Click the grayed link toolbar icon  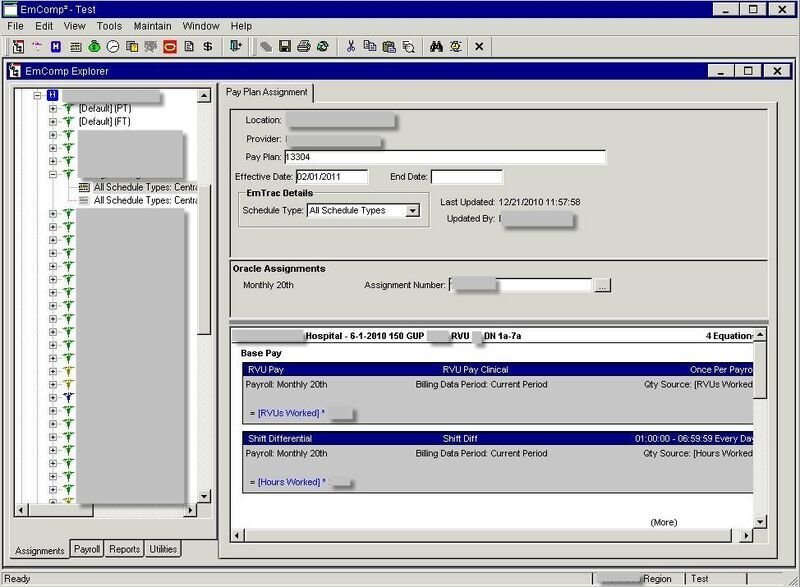266,47
